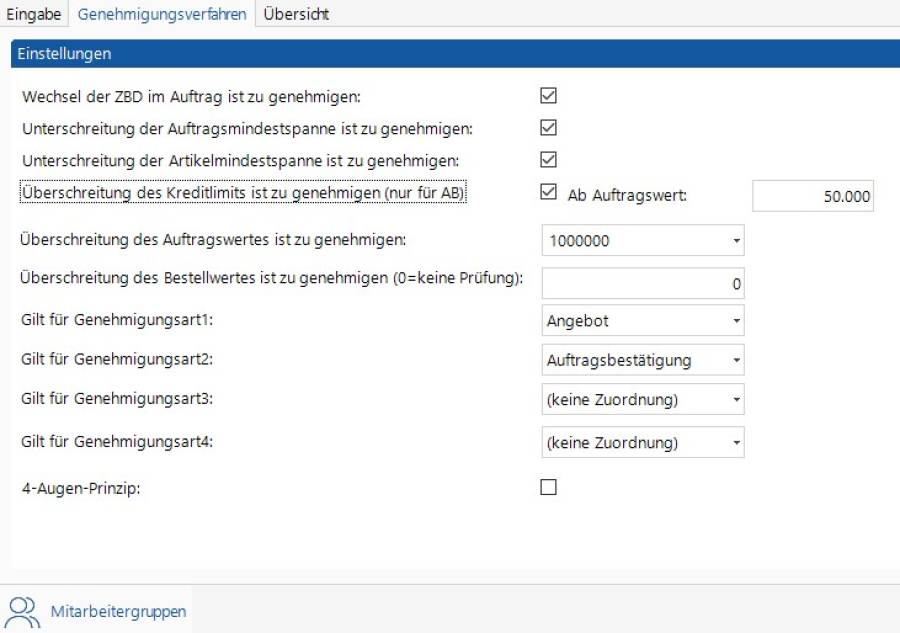Toggle the Kreditlimit approval checkbox

coord(548,192)
